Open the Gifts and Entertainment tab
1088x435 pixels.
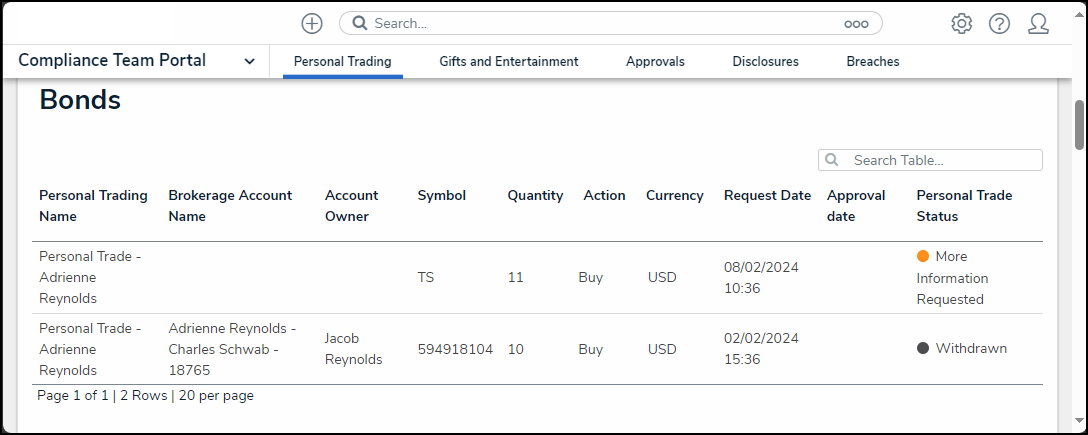(508, 61)
